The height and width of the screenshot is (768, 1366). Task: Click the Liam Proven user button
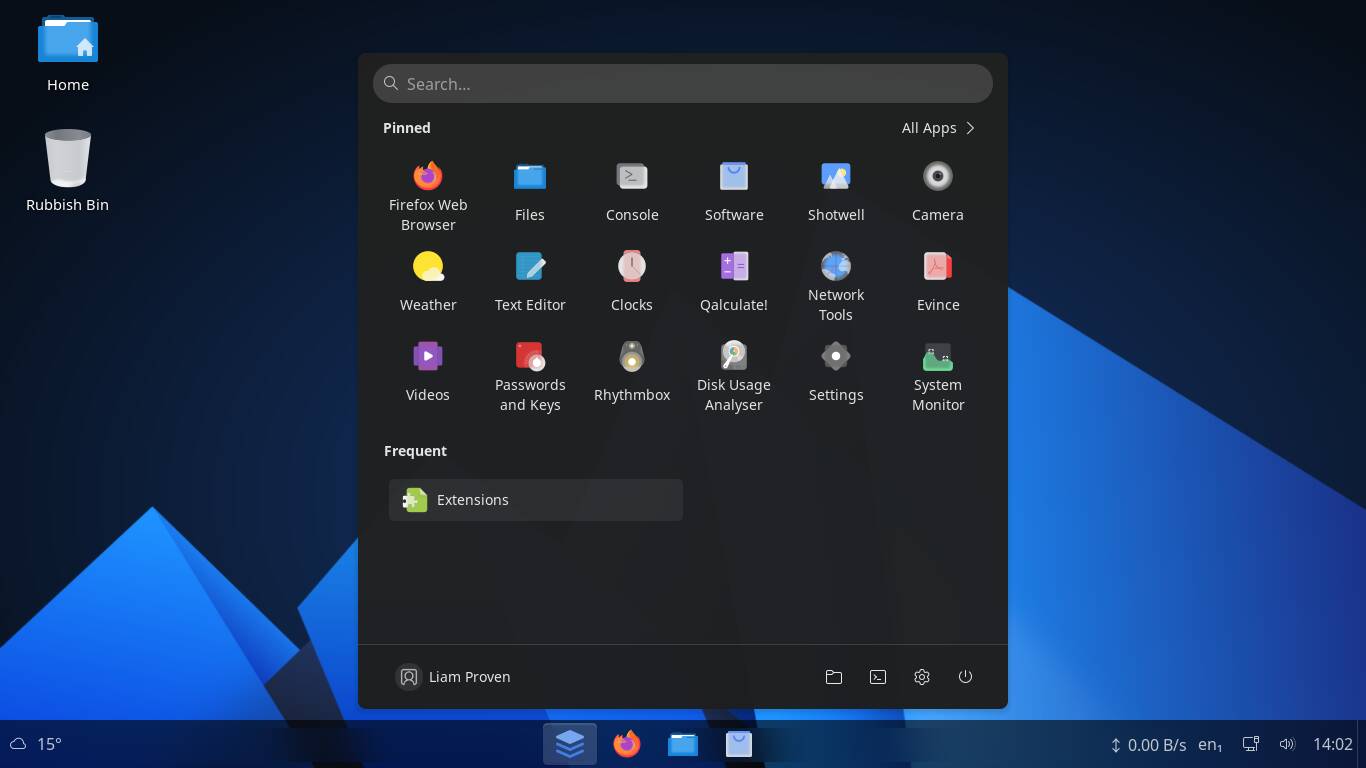tap(454, 677)
